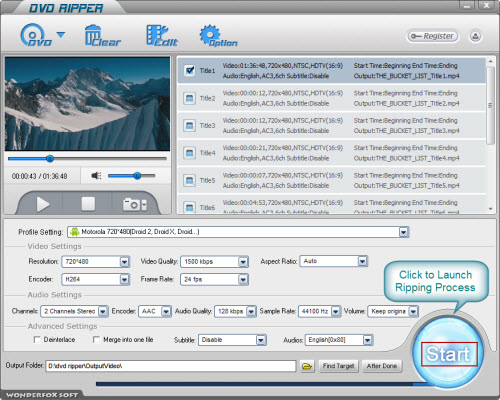Open the Channels dropdown

[x=103, y=311]
